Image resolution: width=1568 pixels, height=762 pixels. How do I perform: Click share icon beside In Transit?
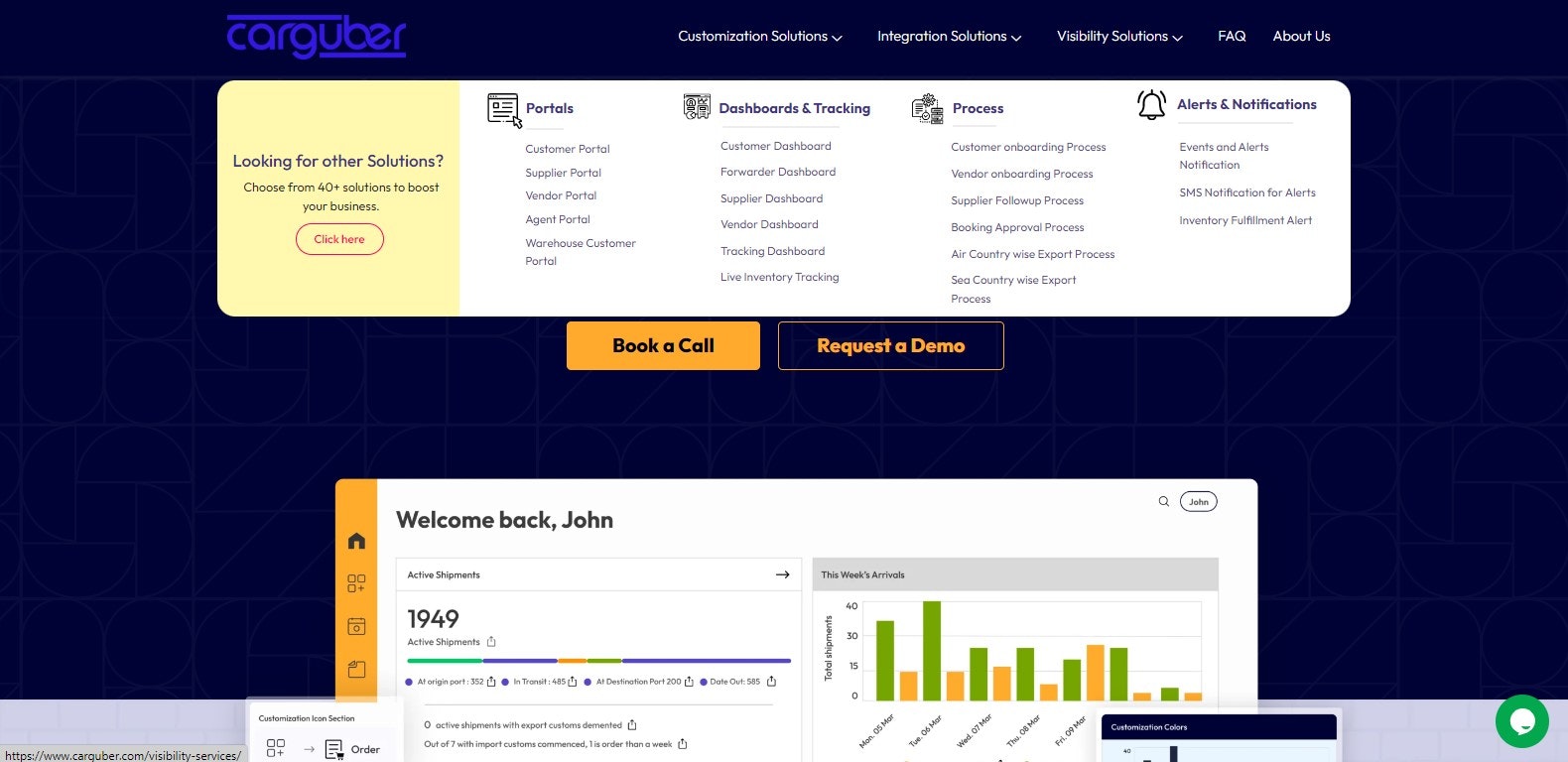pyautogui.click(x=573, y=682)
